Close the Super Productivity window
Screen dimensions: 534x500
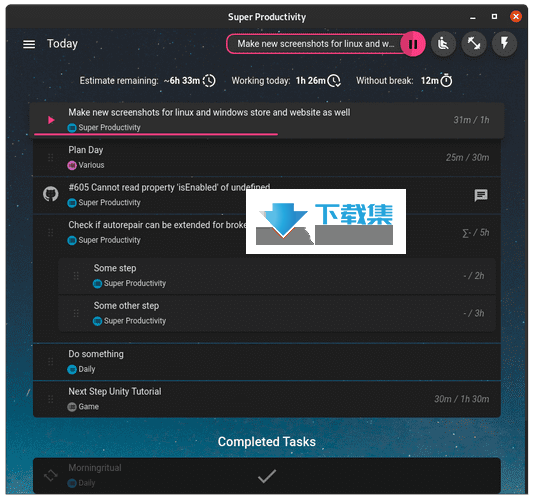516,16
